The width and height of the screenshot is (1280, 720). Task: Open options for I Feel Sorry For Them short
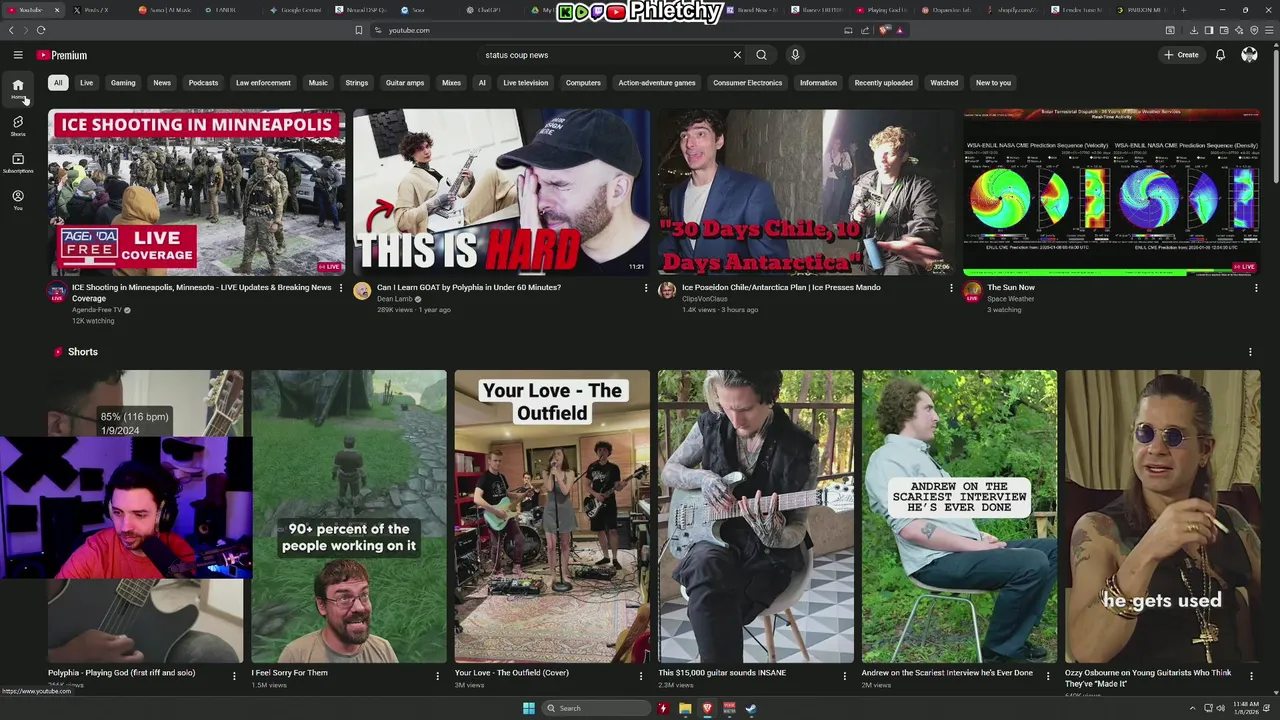tap(437, 676)
